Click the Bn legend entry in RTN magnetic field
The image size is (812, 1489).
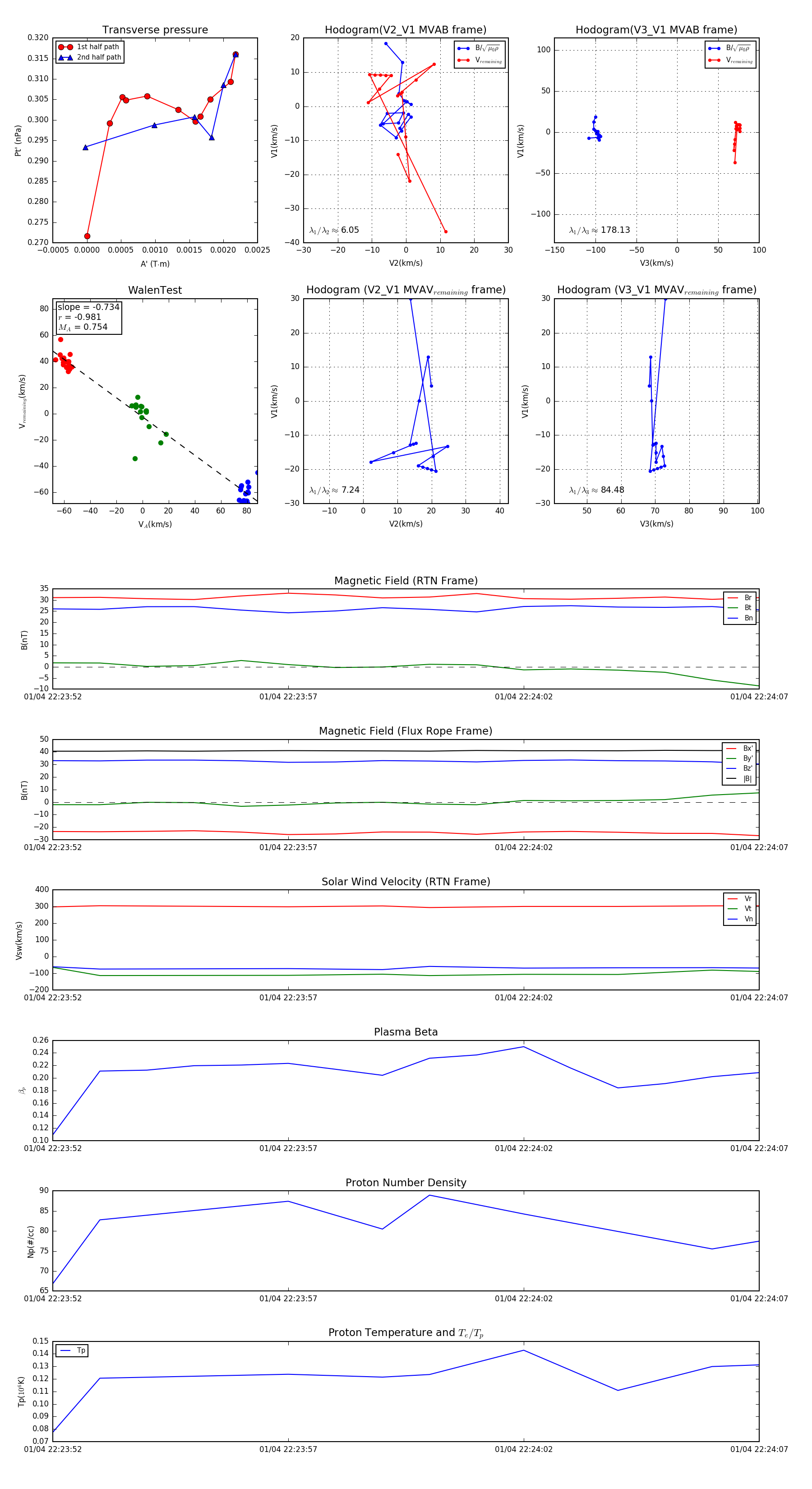click(x=740, y=618)
